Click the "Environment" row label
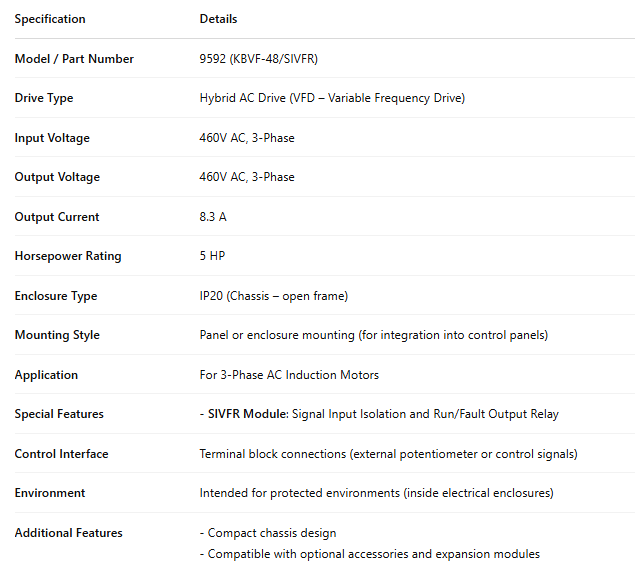Image resolution: width=635 pixels, height=580 pixels. [50, 493]
